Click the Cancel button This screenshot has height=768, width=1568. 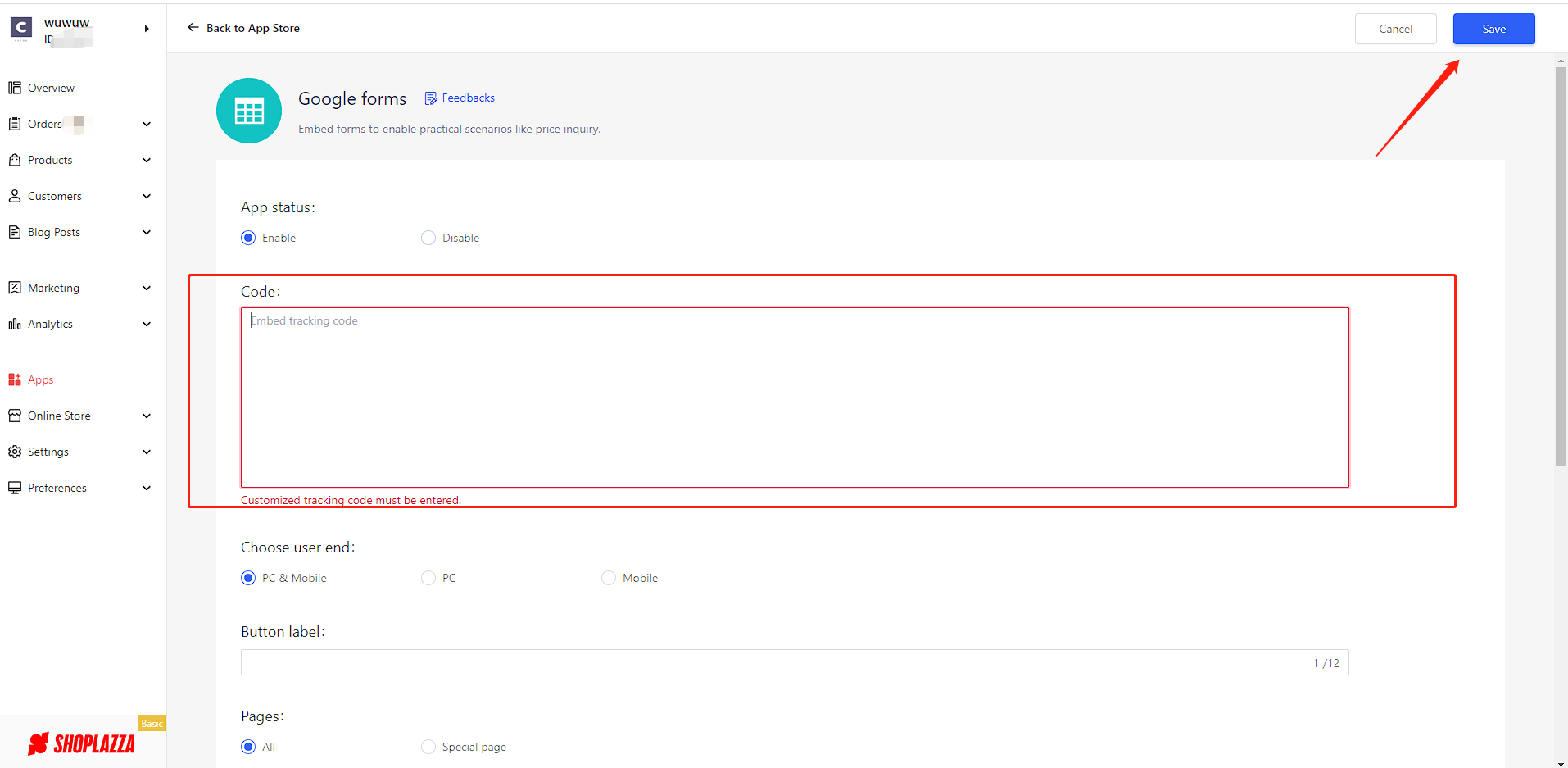tap(1395, 29)
